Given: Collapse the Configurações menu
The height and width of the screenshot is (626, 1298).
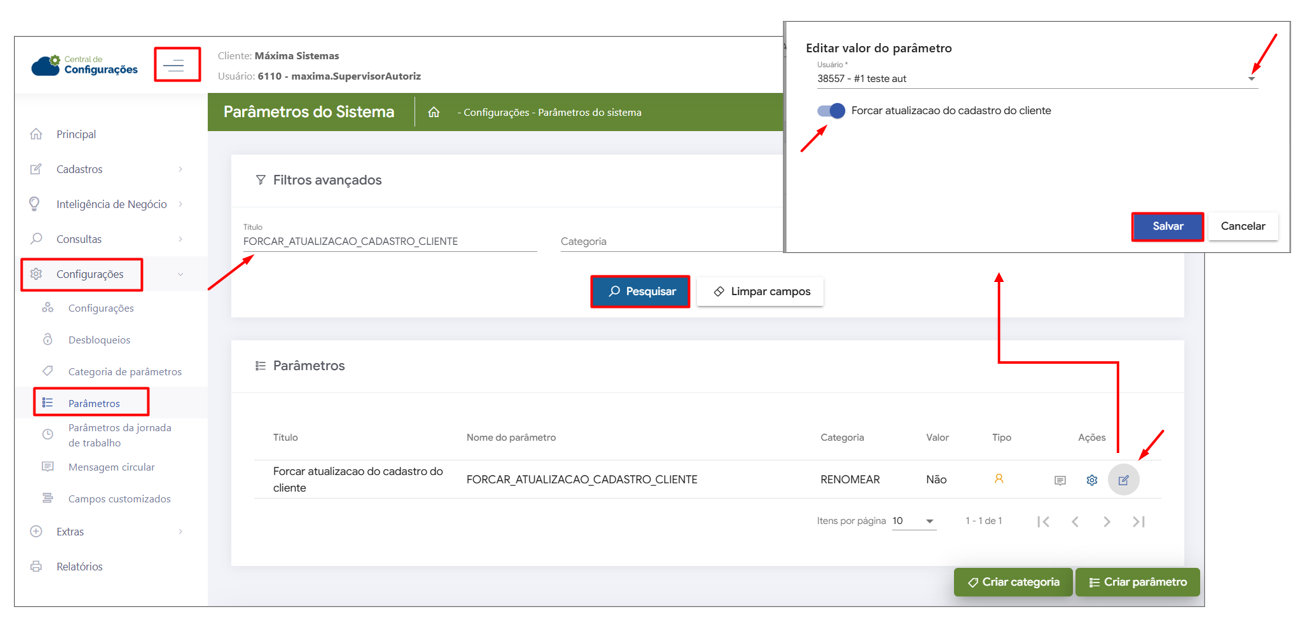Looking at the screenshot, I should pyautogui.click(x=110, y=274).
